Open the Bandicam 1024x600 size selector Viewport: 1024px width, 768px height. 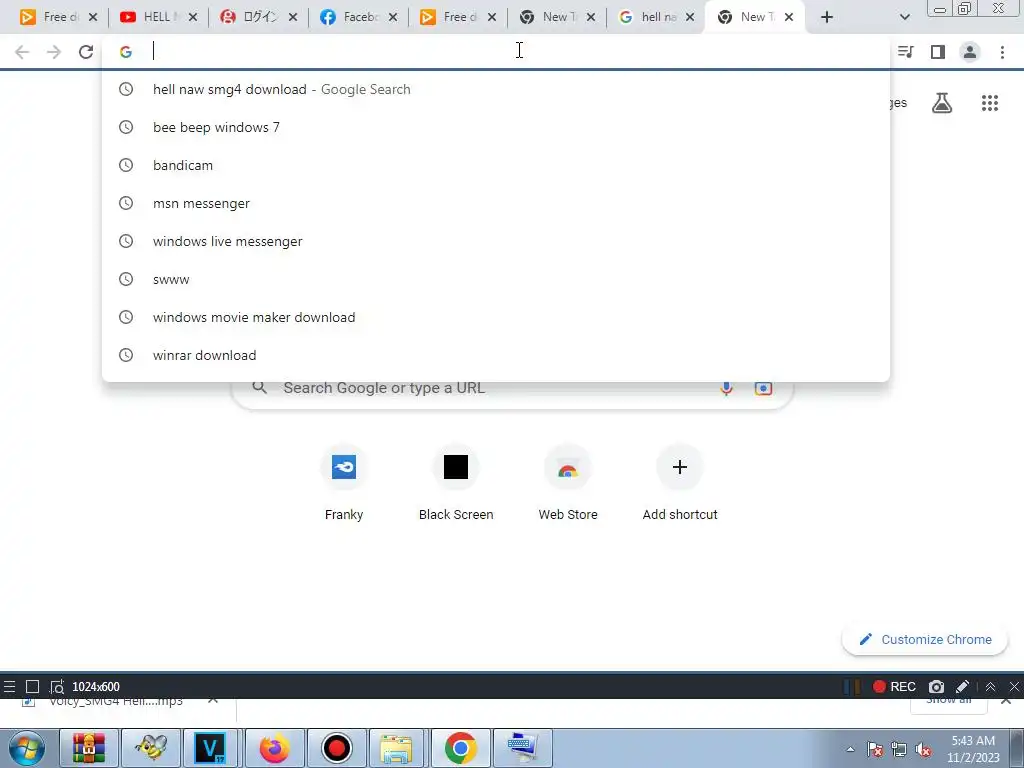[x=96, y=686]
